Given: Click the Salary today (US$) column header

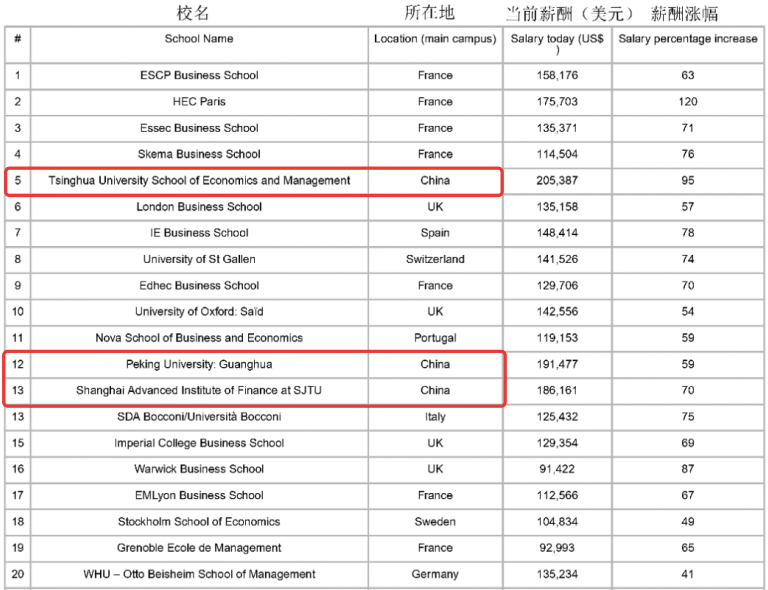Looking at the screenshot, I should pos(557,40).
